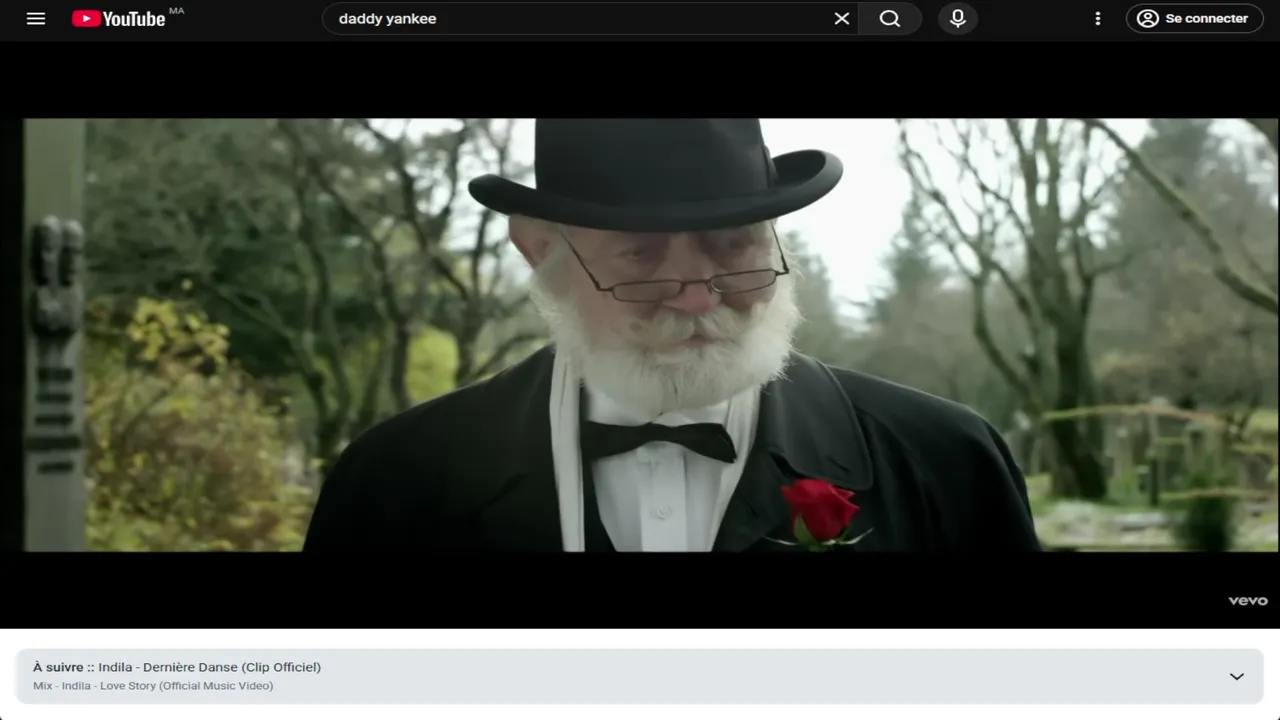This screenshot has width=1280, height=720.
Task: Submit search with magnifier button
Action: pos(890,18)
